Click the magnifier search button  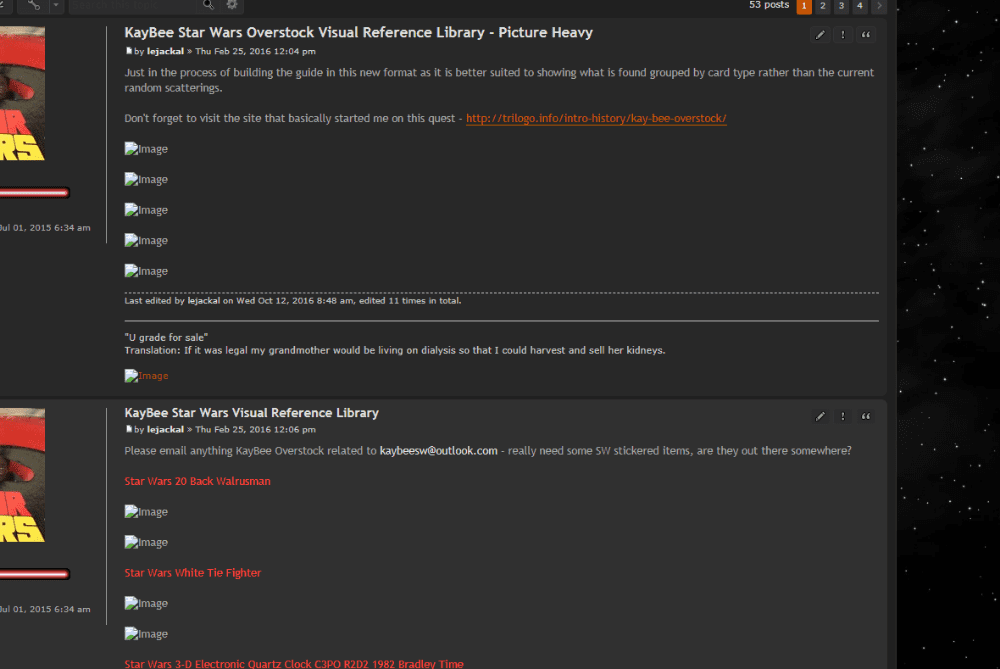pyautogui.click(x=208, y=5)
